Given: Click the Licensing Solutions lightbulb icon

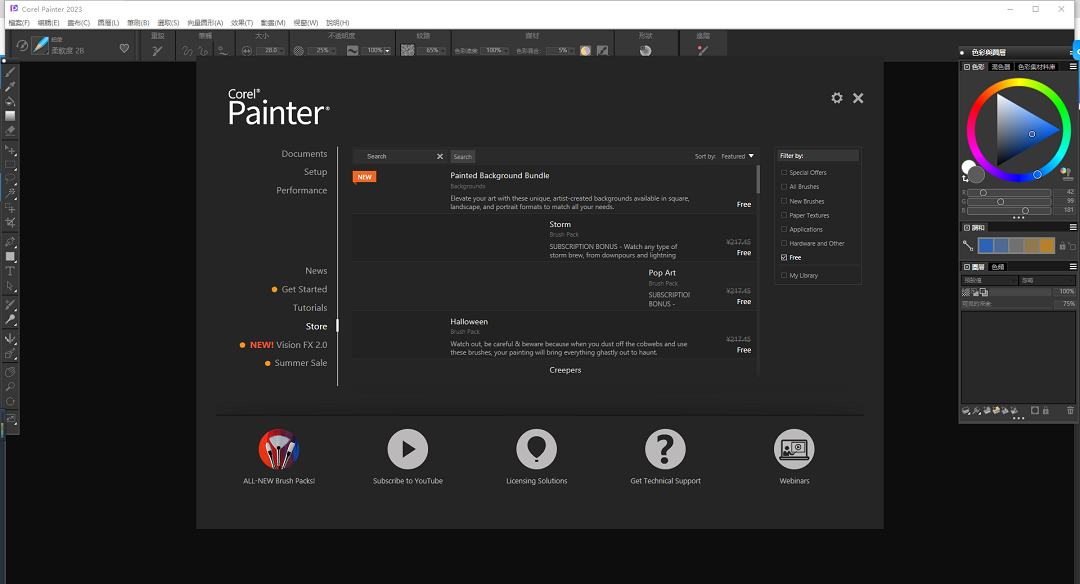Looking at the screenshot, I should coord(537,450).
